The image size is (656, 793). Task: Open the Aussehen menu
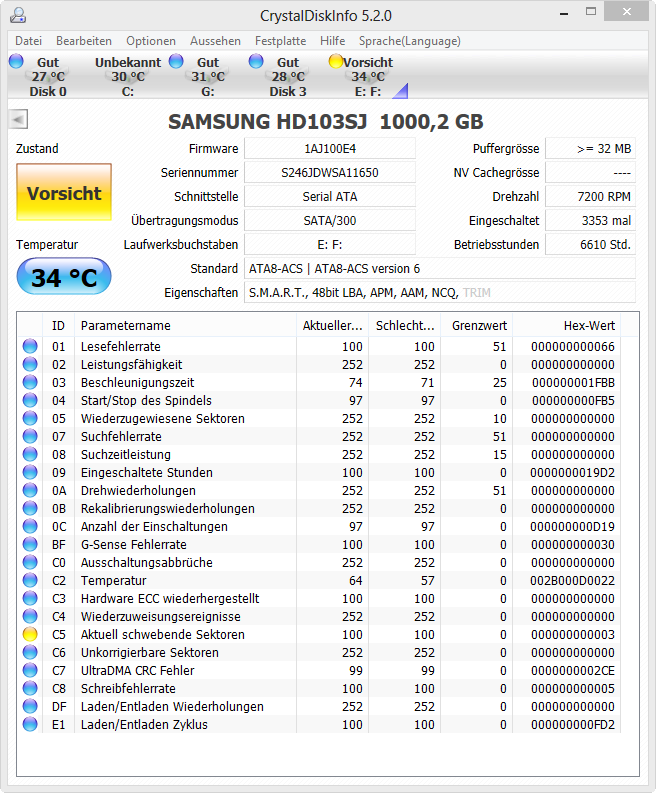click(215, 41)
